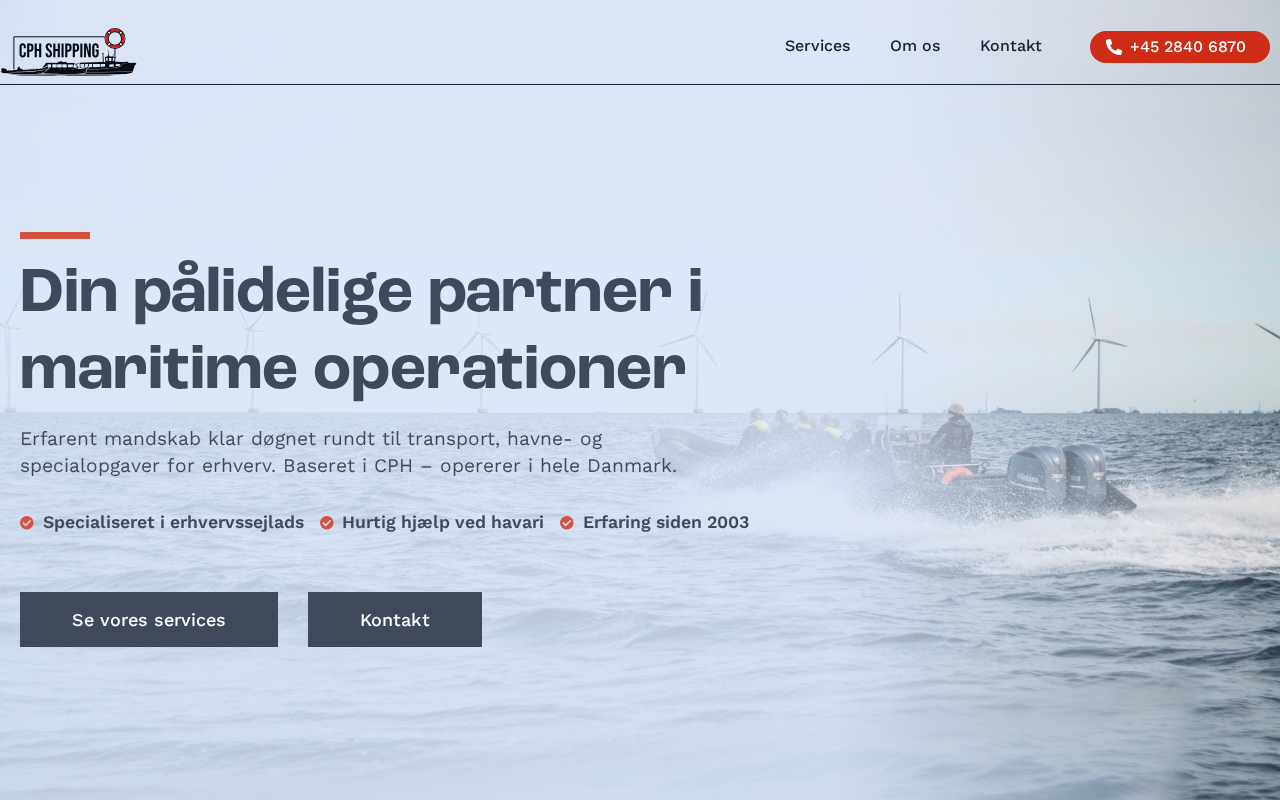Click the dark Kontakt hero button
The image size is (1280, 800).
tap(395, 620)
